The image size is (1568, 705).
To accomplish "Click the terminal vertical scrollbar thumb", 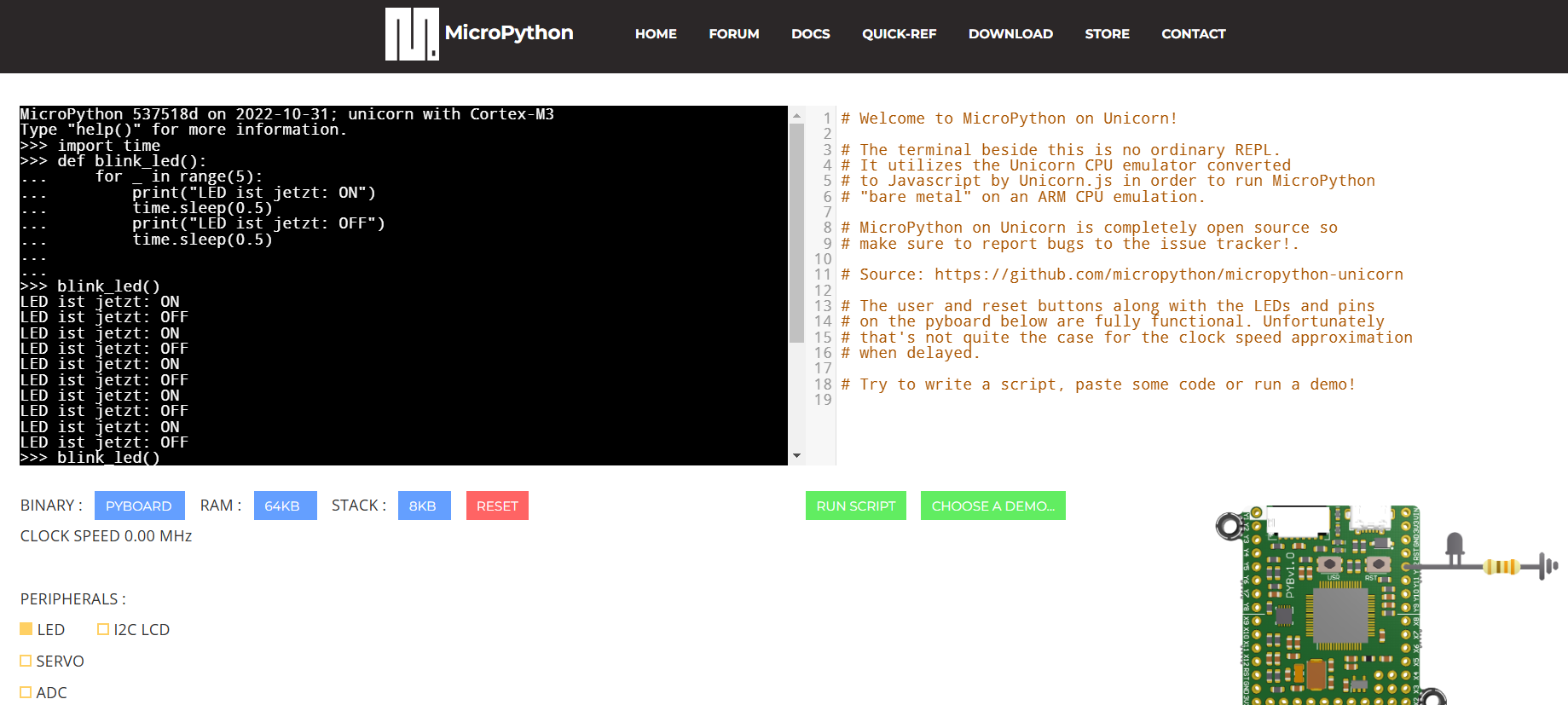I will [x=796, y=233].
